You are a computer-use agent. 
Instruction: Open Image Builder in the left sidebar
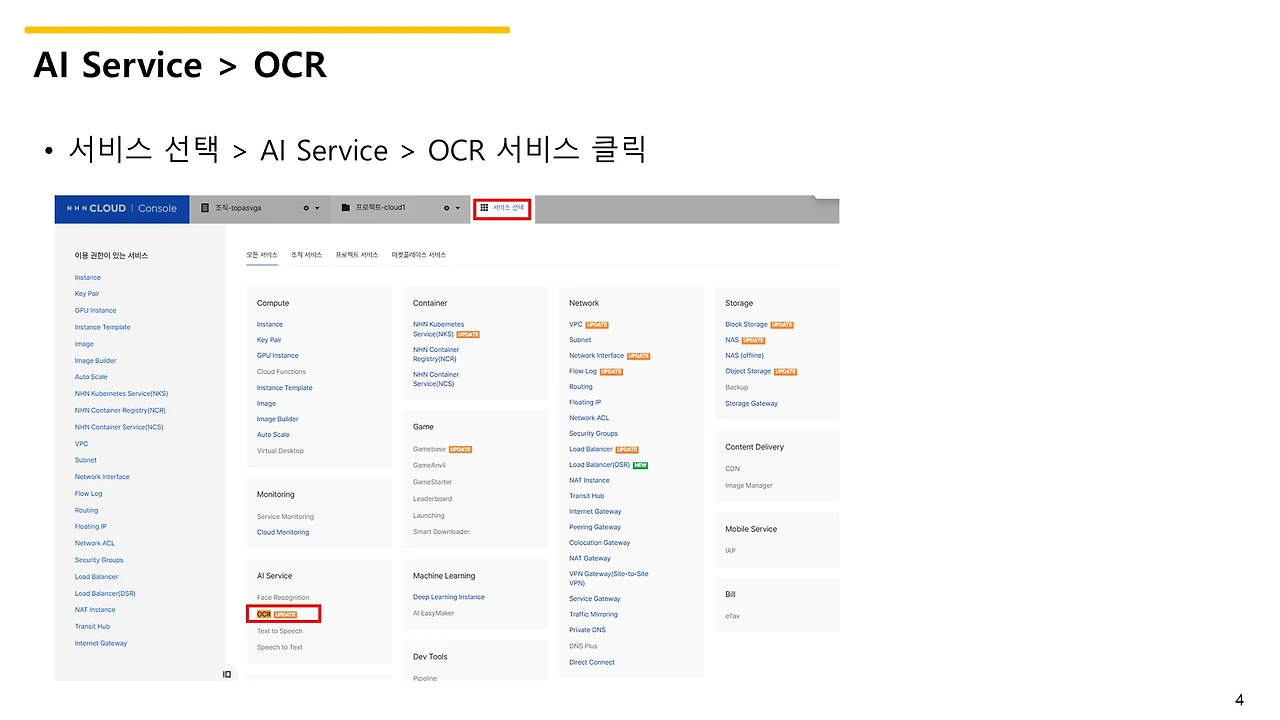coord(95,360)
